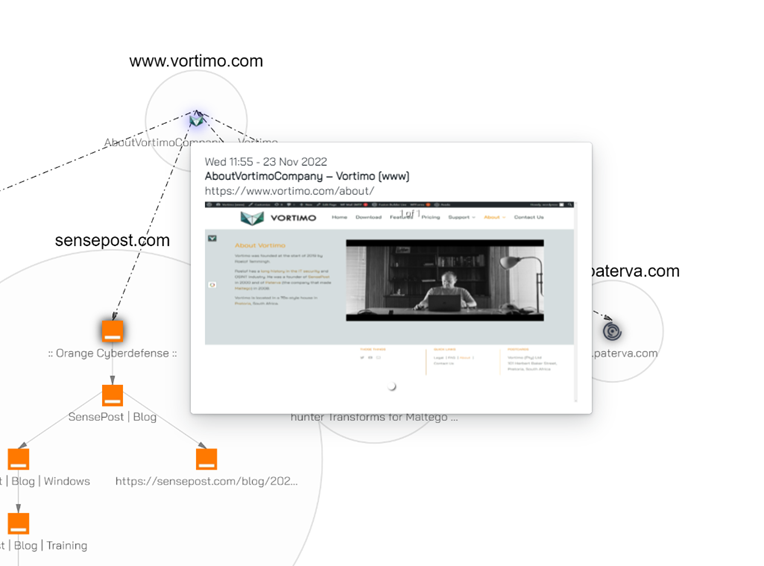The width and height of the screenshot is (764, 566).
Task: Select the Vortimo node icon under www.vortimo.com
Action: tap(197, 119)
